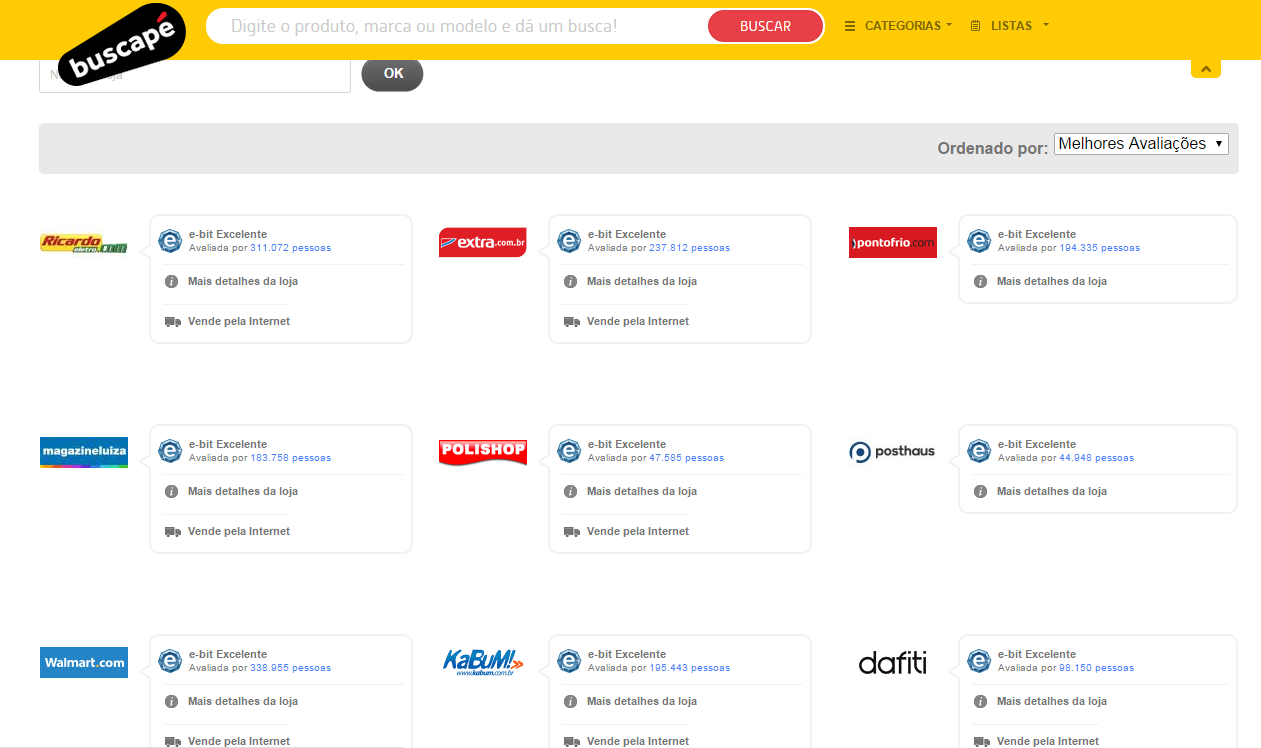Click info icon in Magazine Luiza card
Viewport: 1261px width, 748px height.
pos(171,492)
